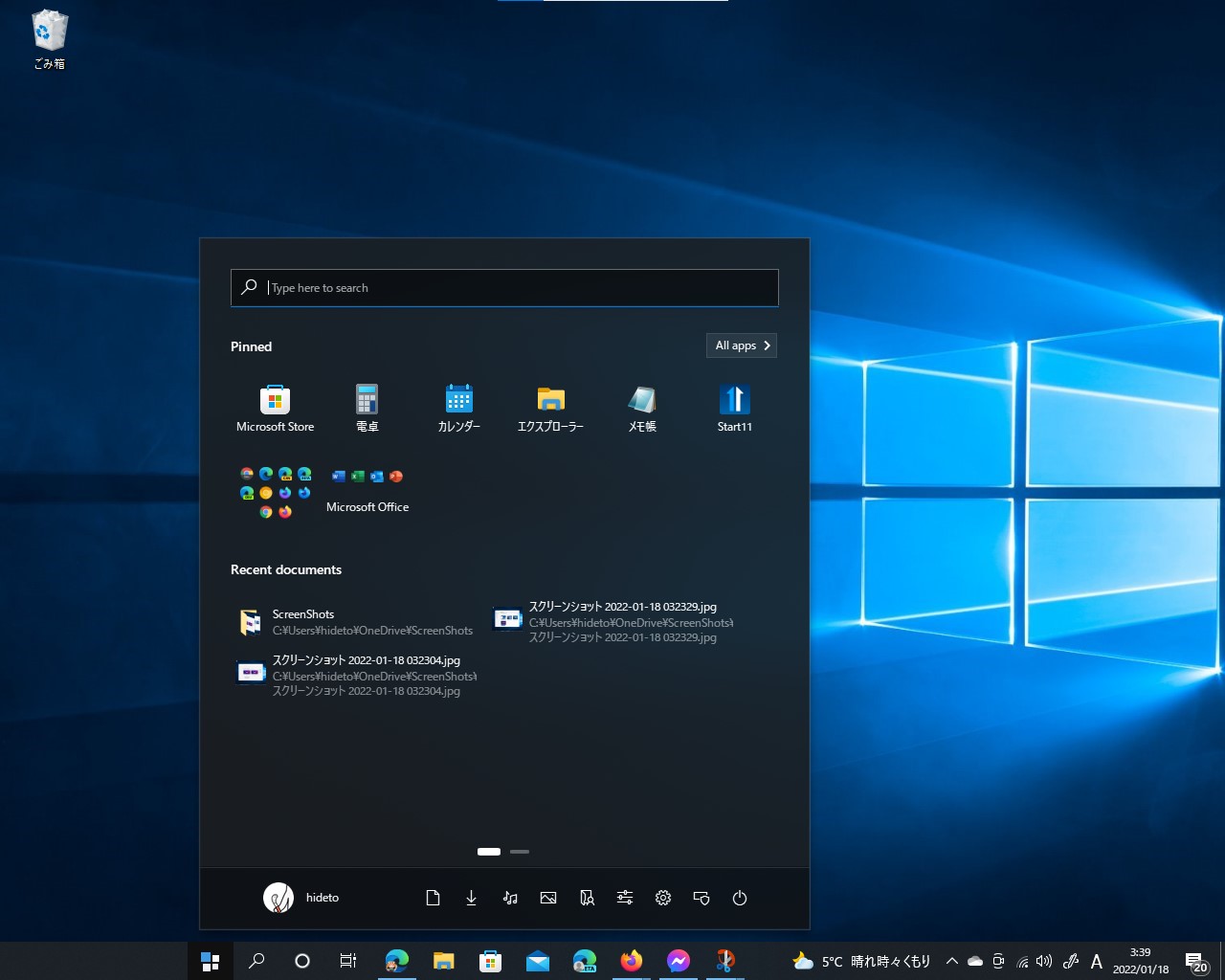Open Action Center with 20 notifications
The height and width of the screenshot is (980, 1225).
click(x=1195, y=961)
